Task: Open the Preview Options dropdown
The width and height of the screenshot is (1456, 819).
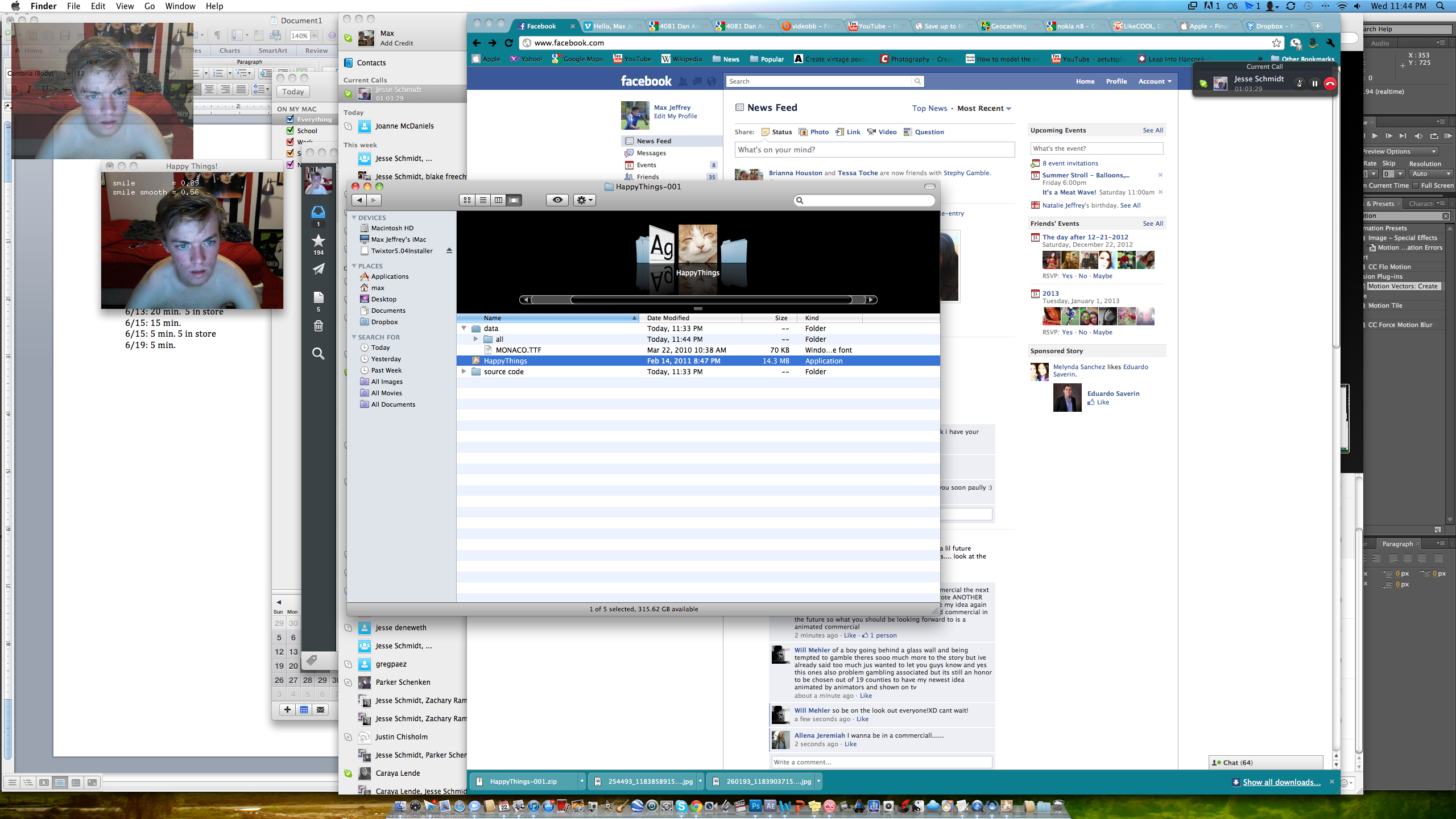Action: click(x=1400, y=151)
